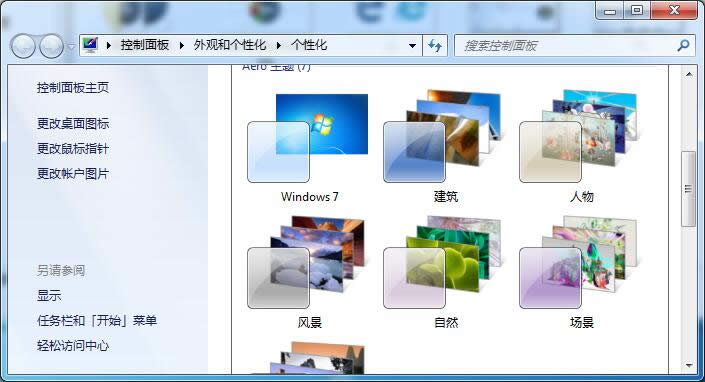Click 个性化 breadcrumb in address bar
Viewport: 705px width, 382px height.
point(309,45)
